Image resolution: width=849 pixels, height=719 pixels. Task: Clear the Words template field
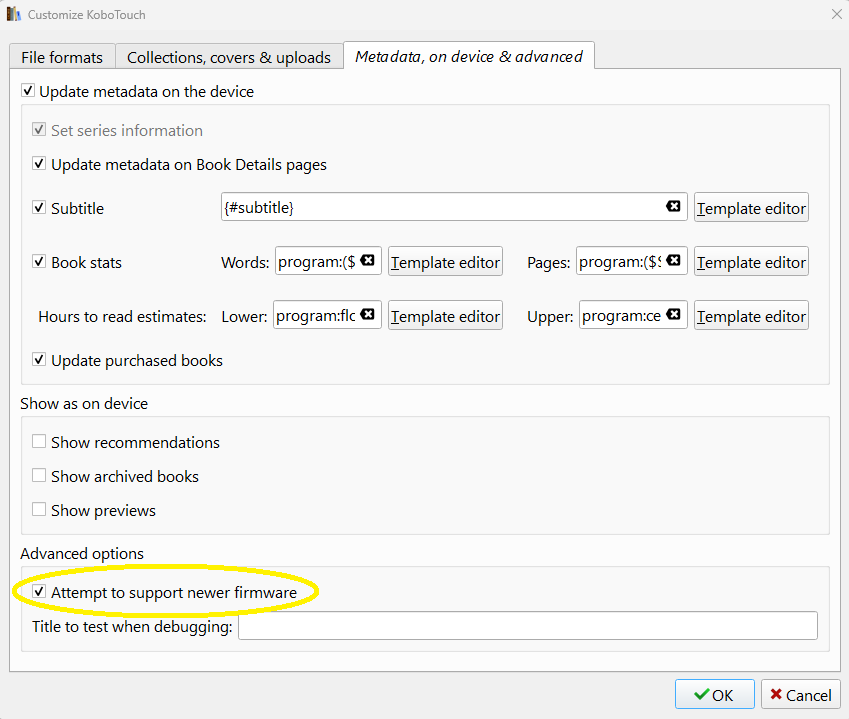(x=368, y=260)
